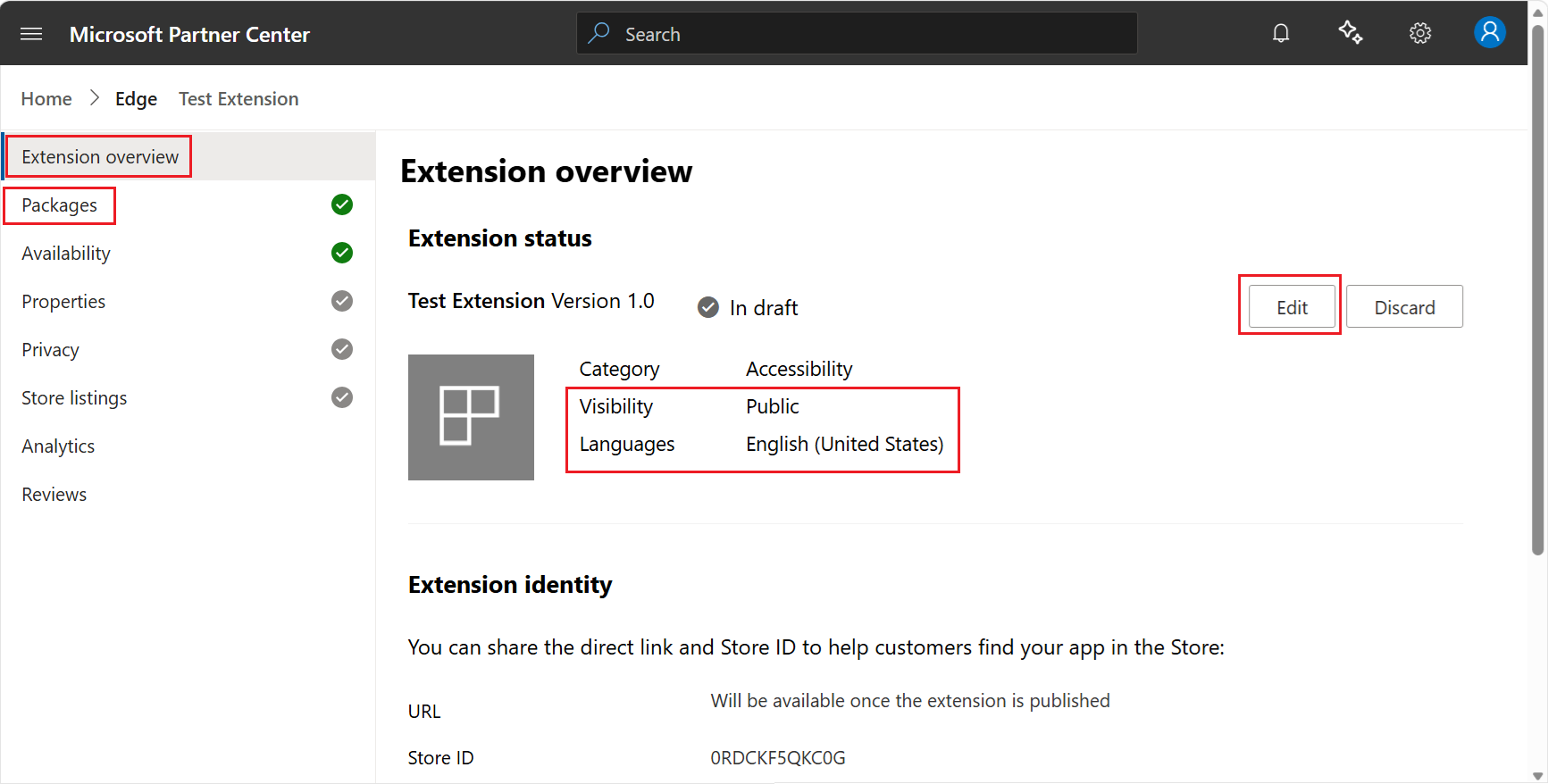
Task: Open the Privacy section
Action: [x=188, y=349]
